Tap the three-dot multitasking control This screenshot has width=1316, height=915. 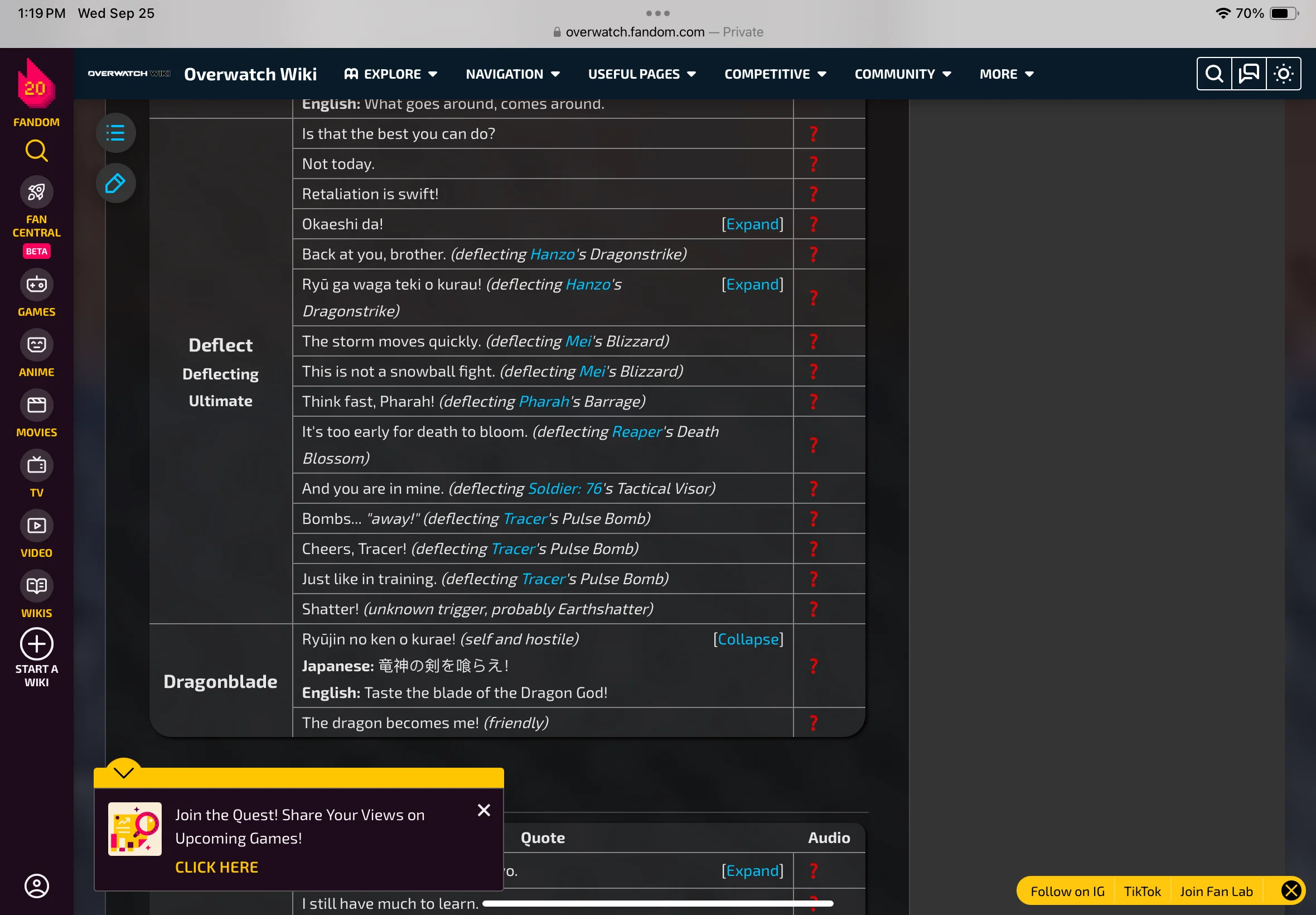click(x=657, y=13)
